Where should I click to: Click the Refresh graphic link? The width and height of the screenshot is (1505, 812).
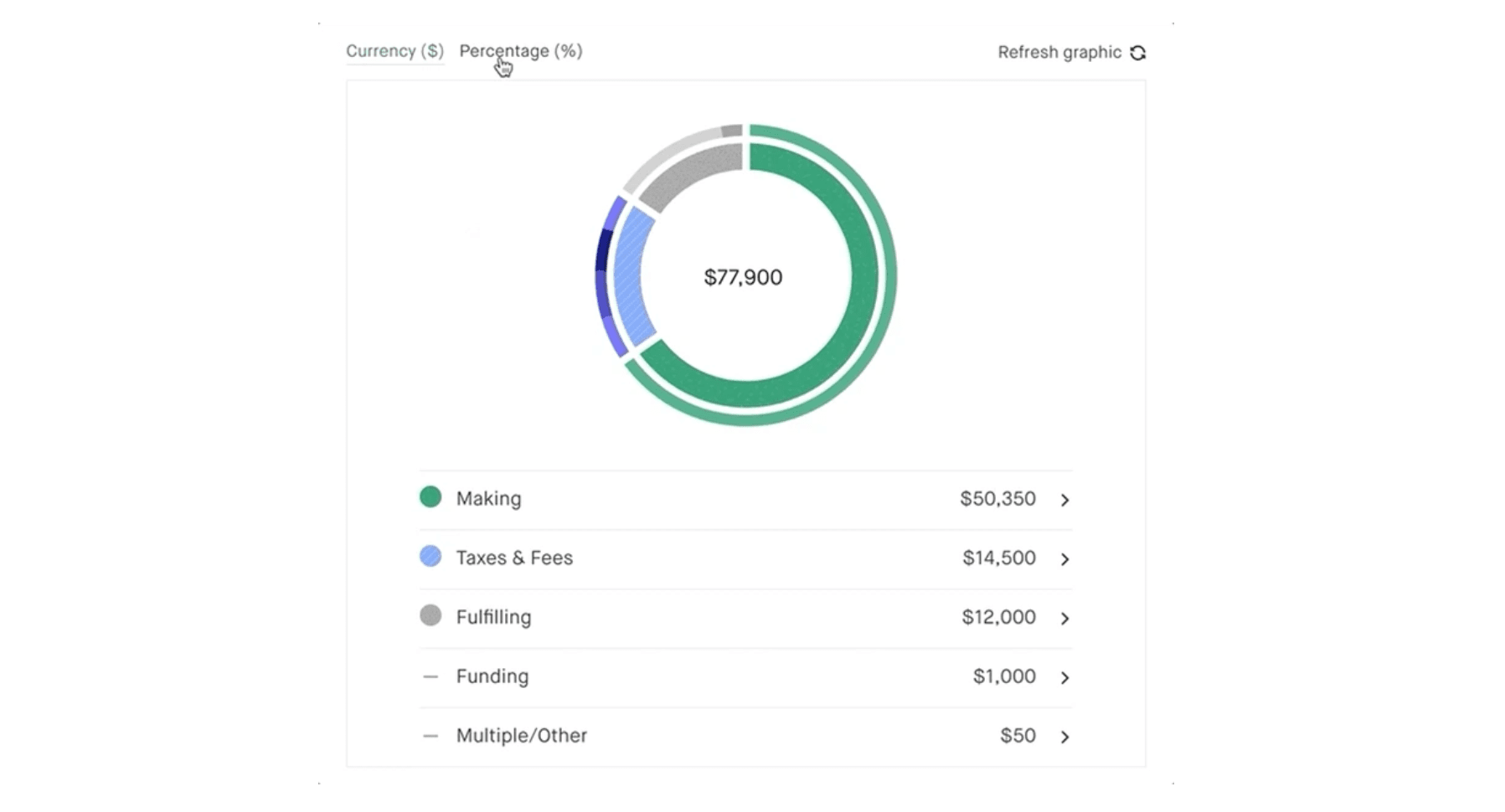coord(1059,52)
